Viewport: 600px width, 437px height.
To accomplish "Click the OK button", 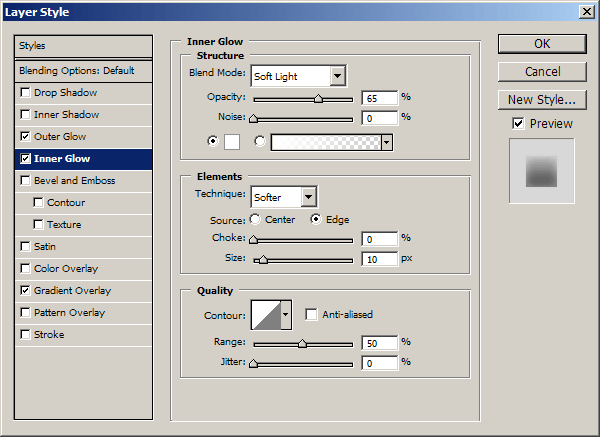I will point(542,43).
